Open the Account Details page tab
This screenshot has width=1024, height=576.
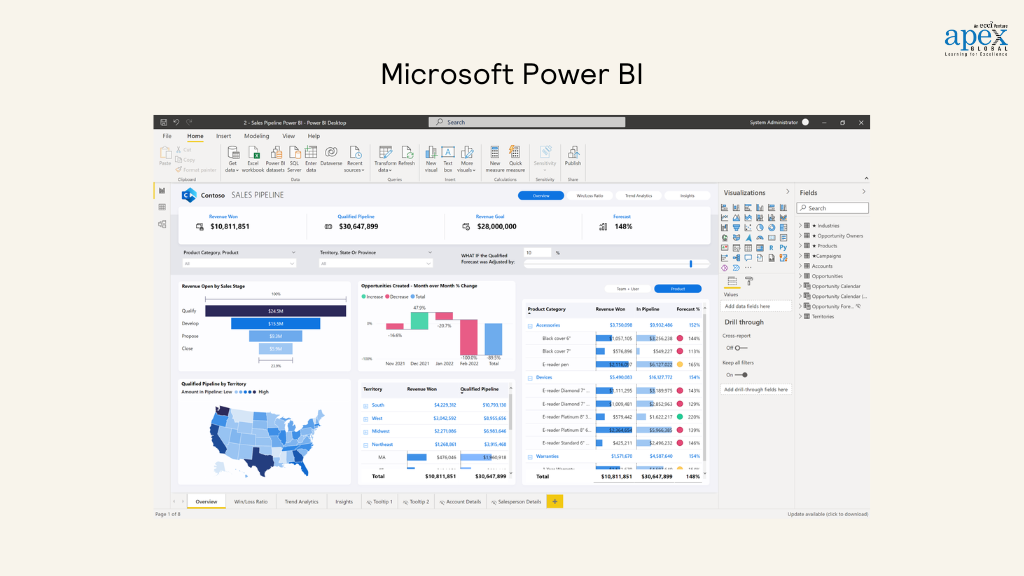460,502
